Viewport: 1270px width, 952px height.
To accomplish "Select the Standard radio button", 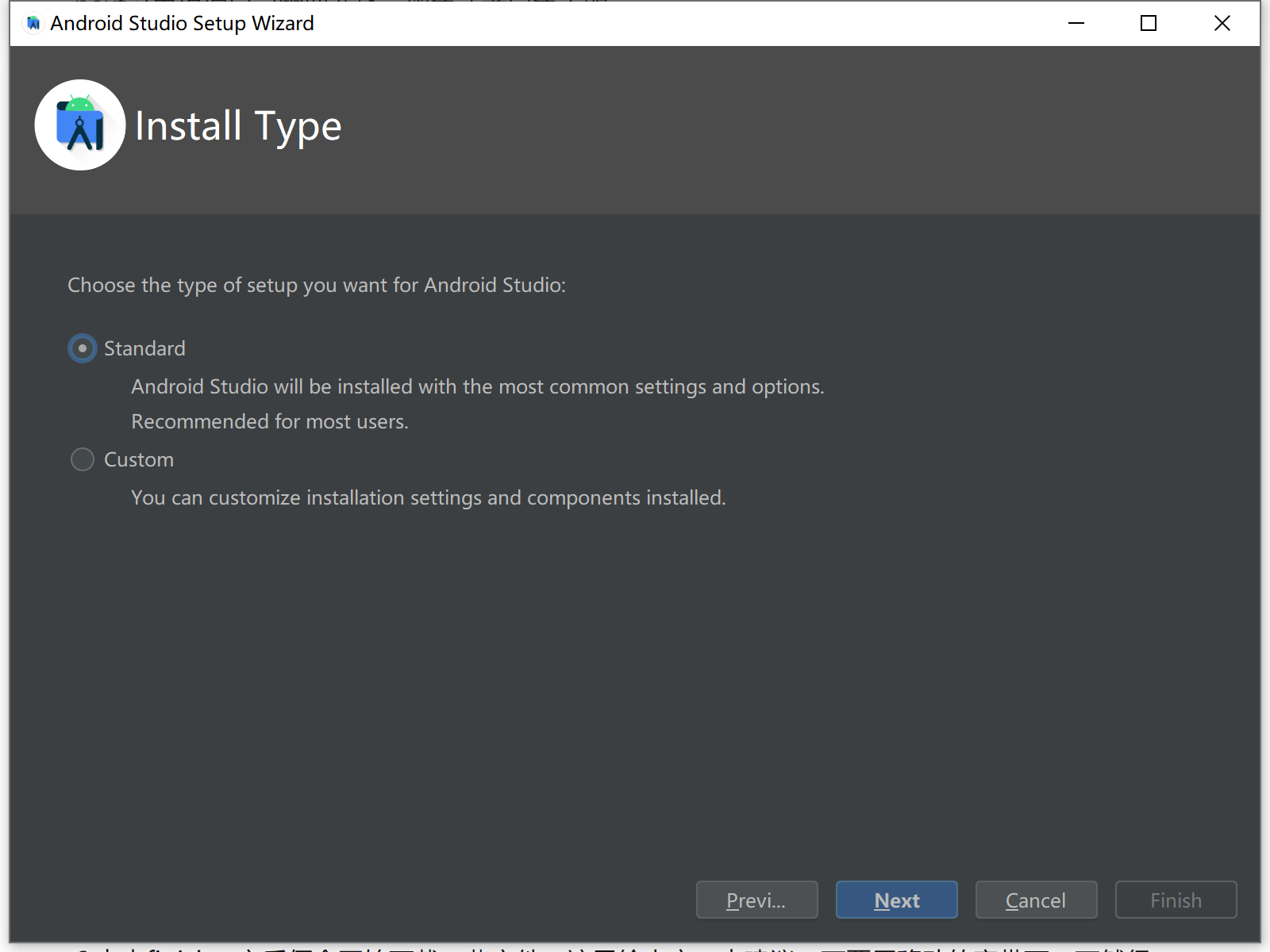I will click(83, 348).
